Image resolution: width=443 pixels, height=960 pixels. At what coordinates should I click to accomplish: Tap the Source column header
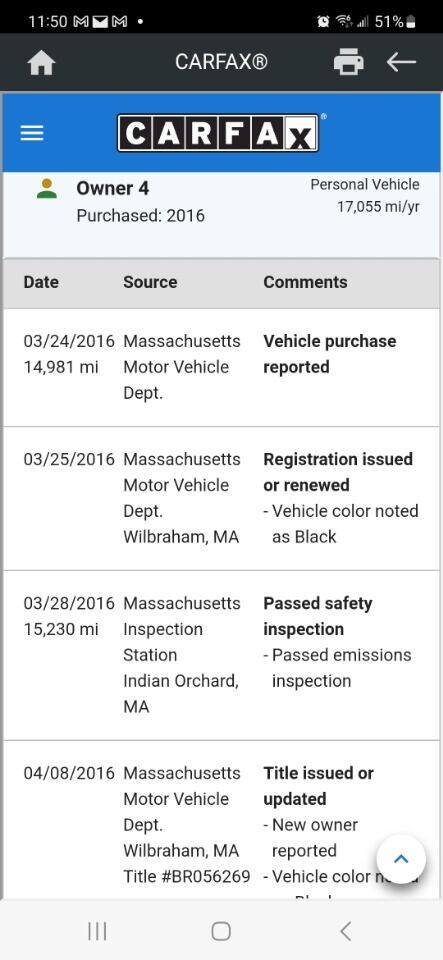(x=150, y=282)
